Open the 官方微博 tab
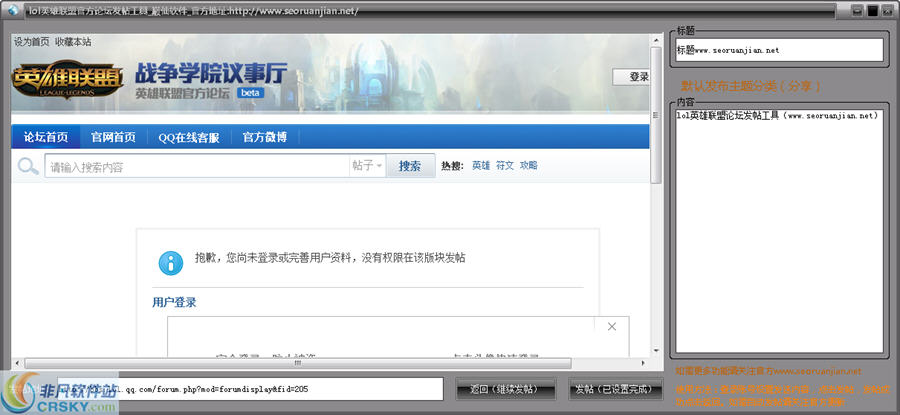Image resolution: width=900 pixels, height=415 pixels. coord(265,137)
